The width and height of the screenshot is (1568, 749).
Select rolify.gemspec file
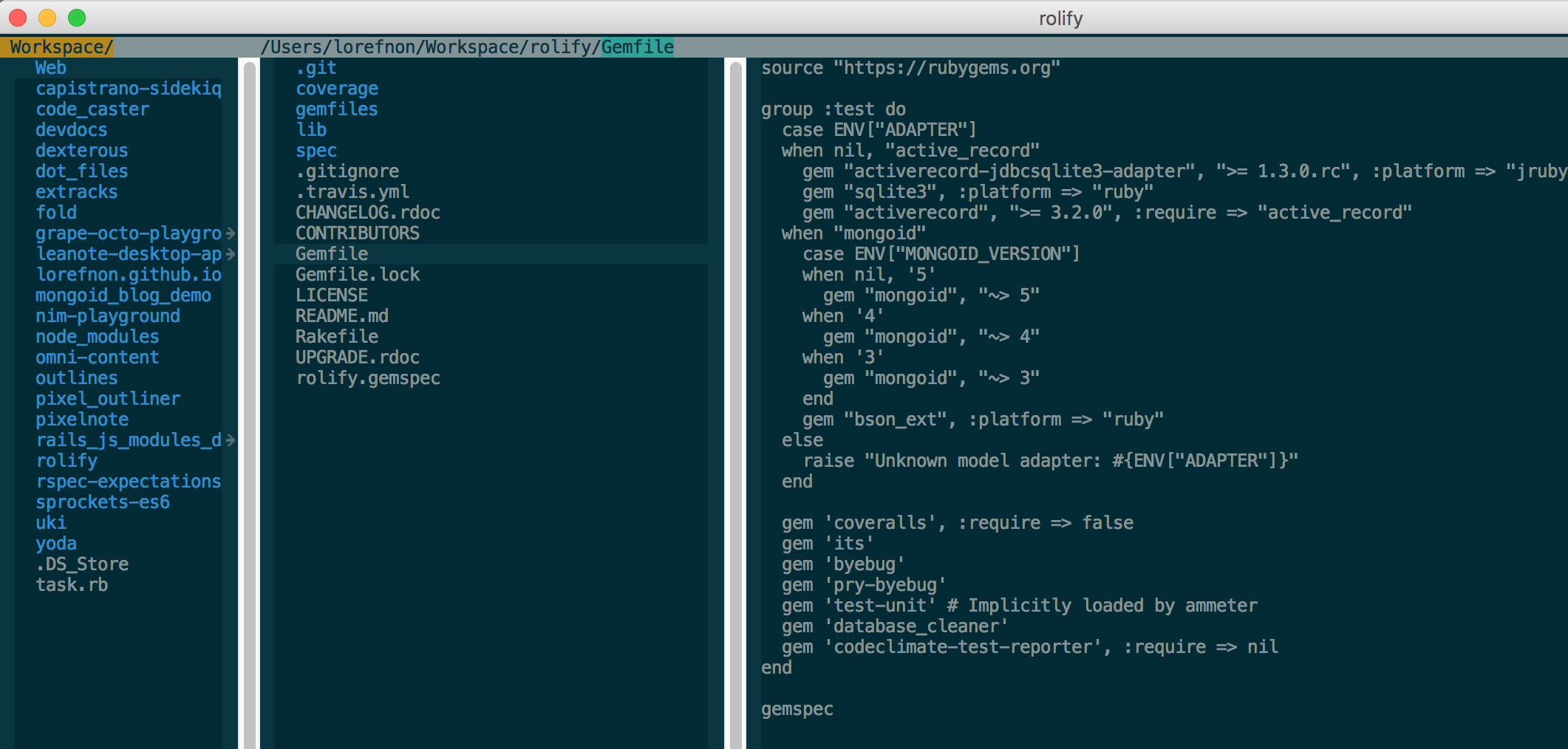[368, 378]
